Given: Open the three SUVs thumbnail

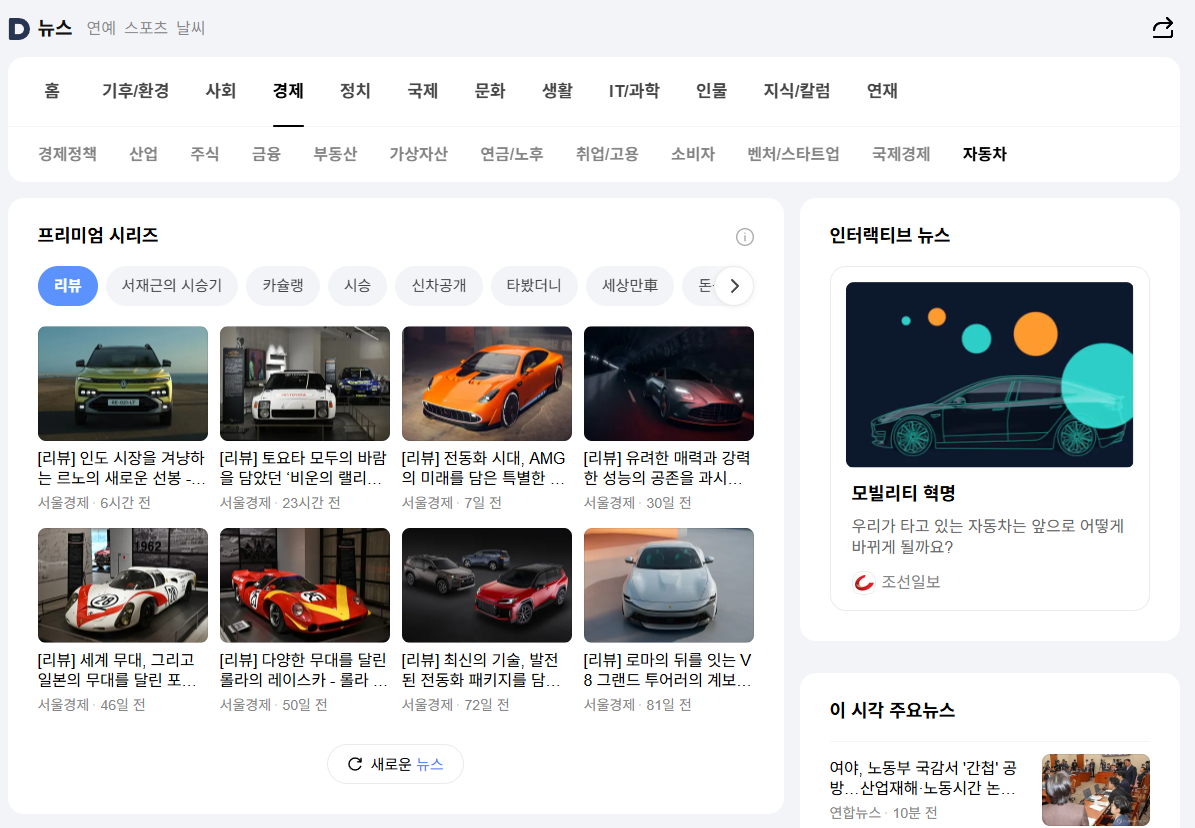Looking at the screenshot, I should pos(487,586).
